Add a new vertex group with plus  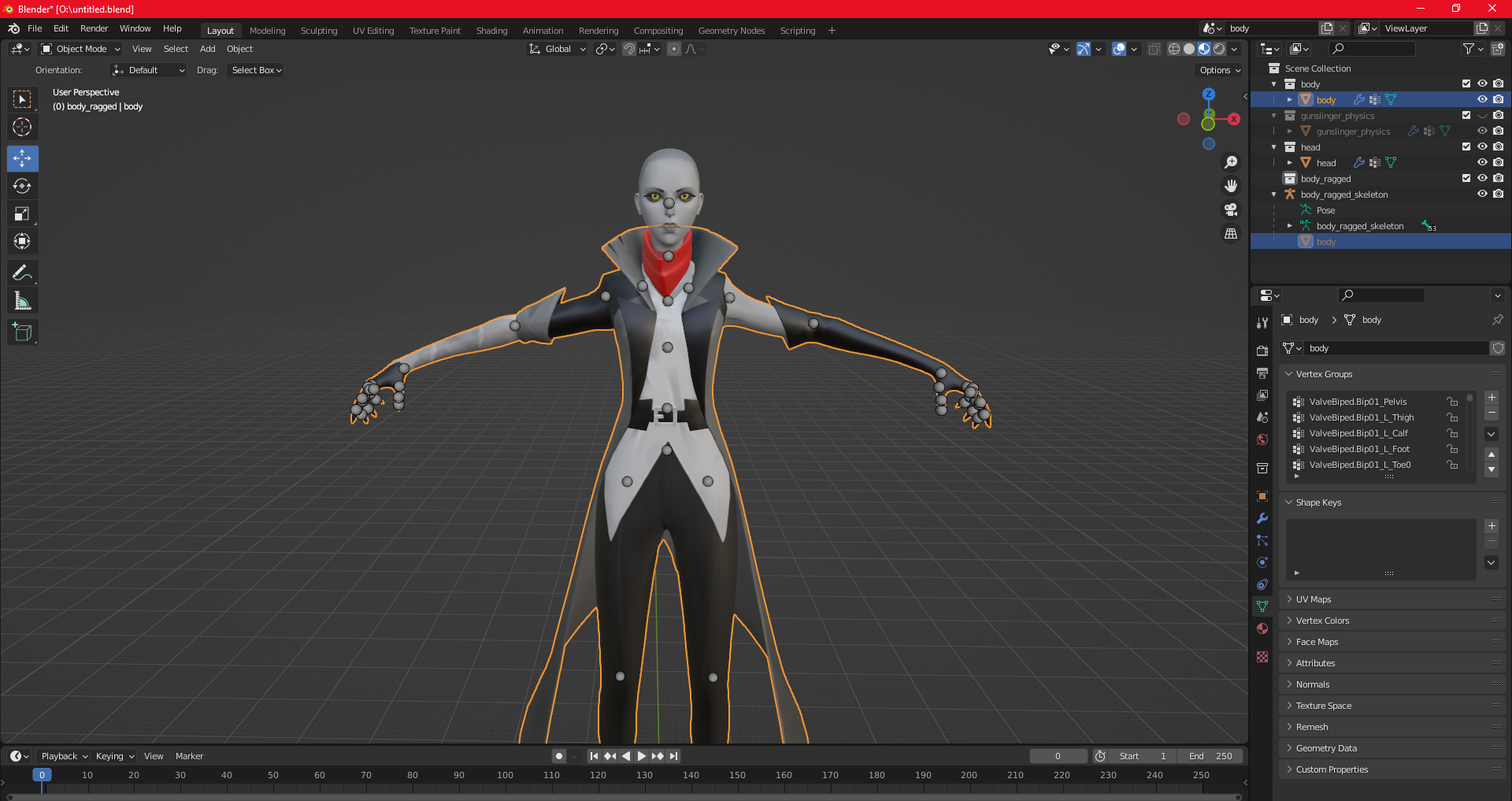pos(1492,398)
